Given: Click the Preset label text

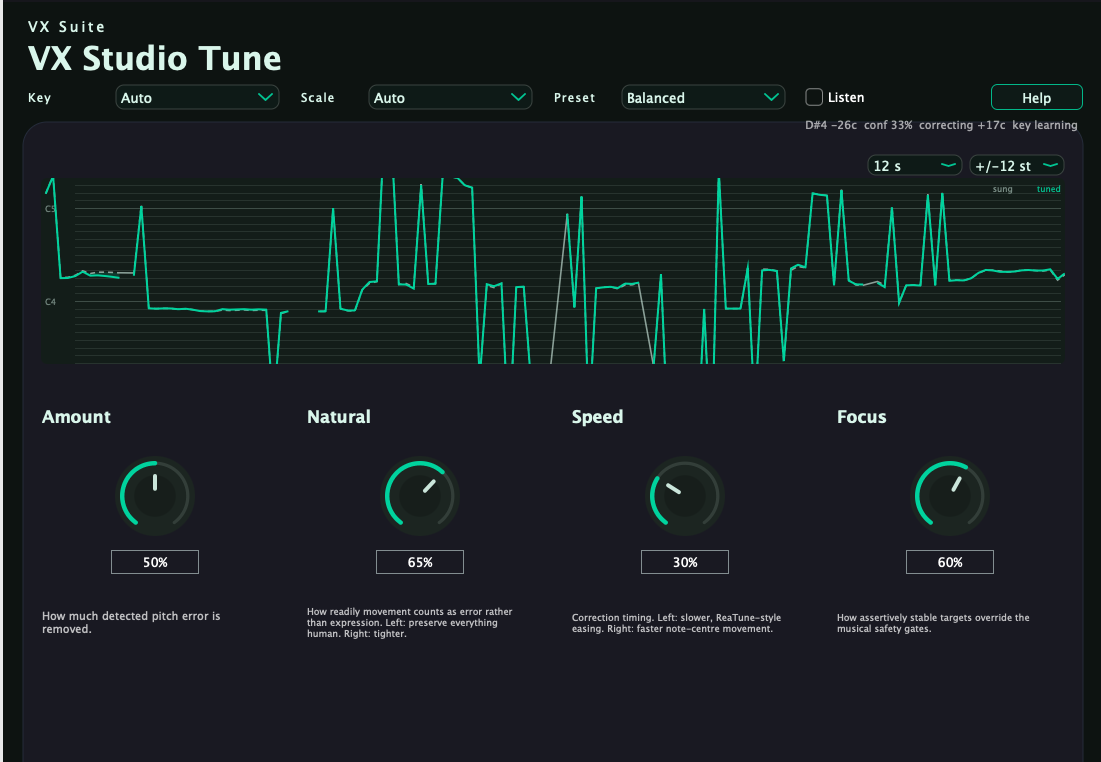Looking at the screenshot, I should coord(574,98).
